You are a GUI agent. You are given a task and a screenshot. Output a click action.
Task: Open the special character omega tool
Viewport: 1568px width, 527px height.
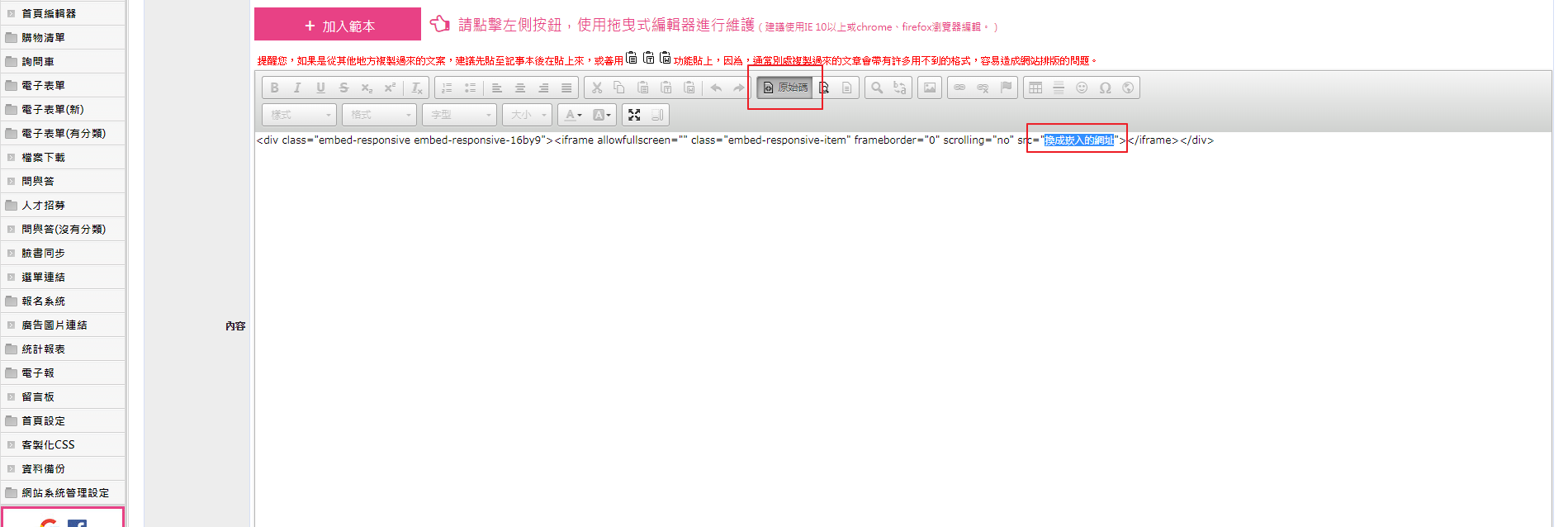pyautogui.click(x=1105, y=88)
